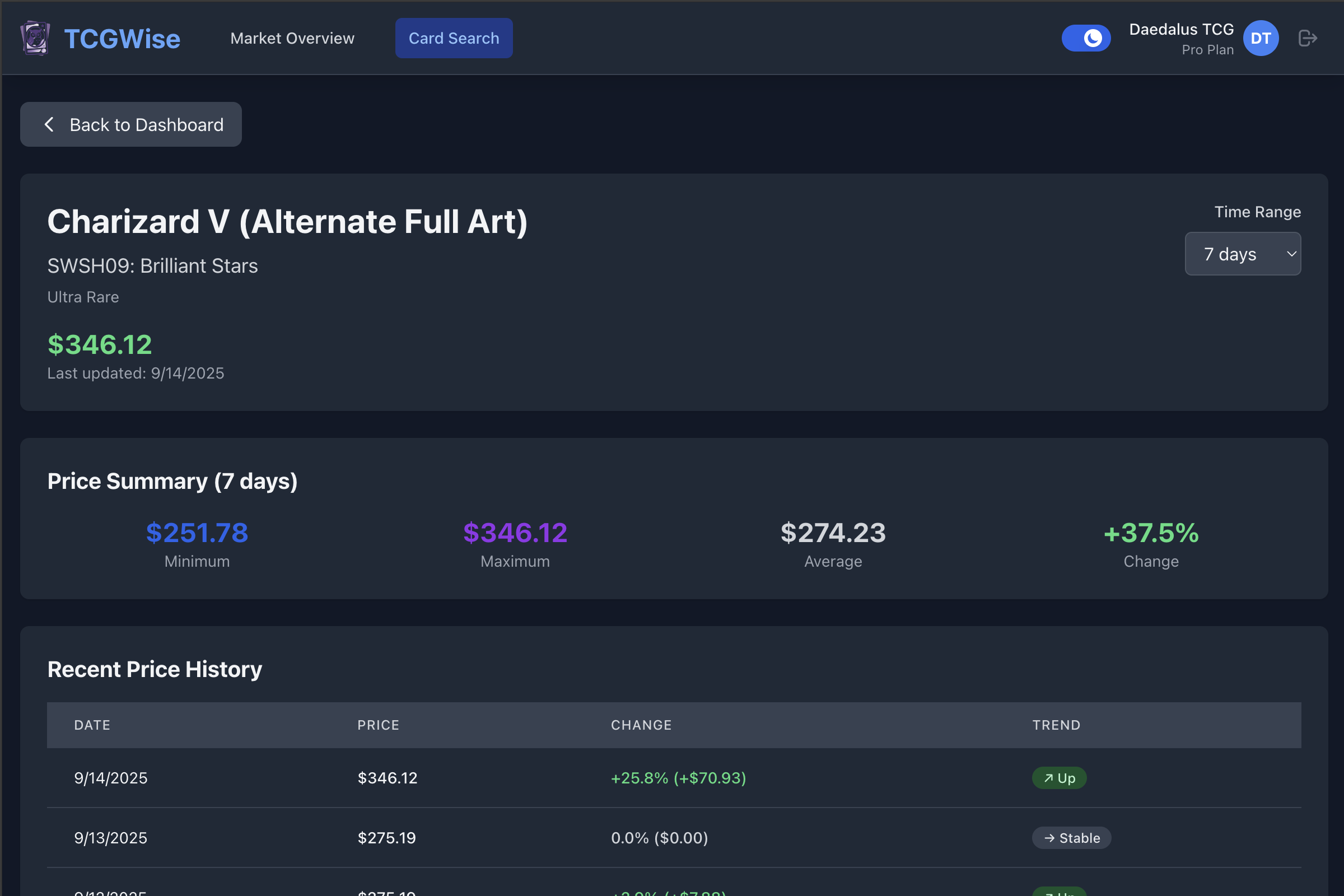Open the Time Range dropdown
This screenshot has height=896, width=1344.
tap(1243, 254)
